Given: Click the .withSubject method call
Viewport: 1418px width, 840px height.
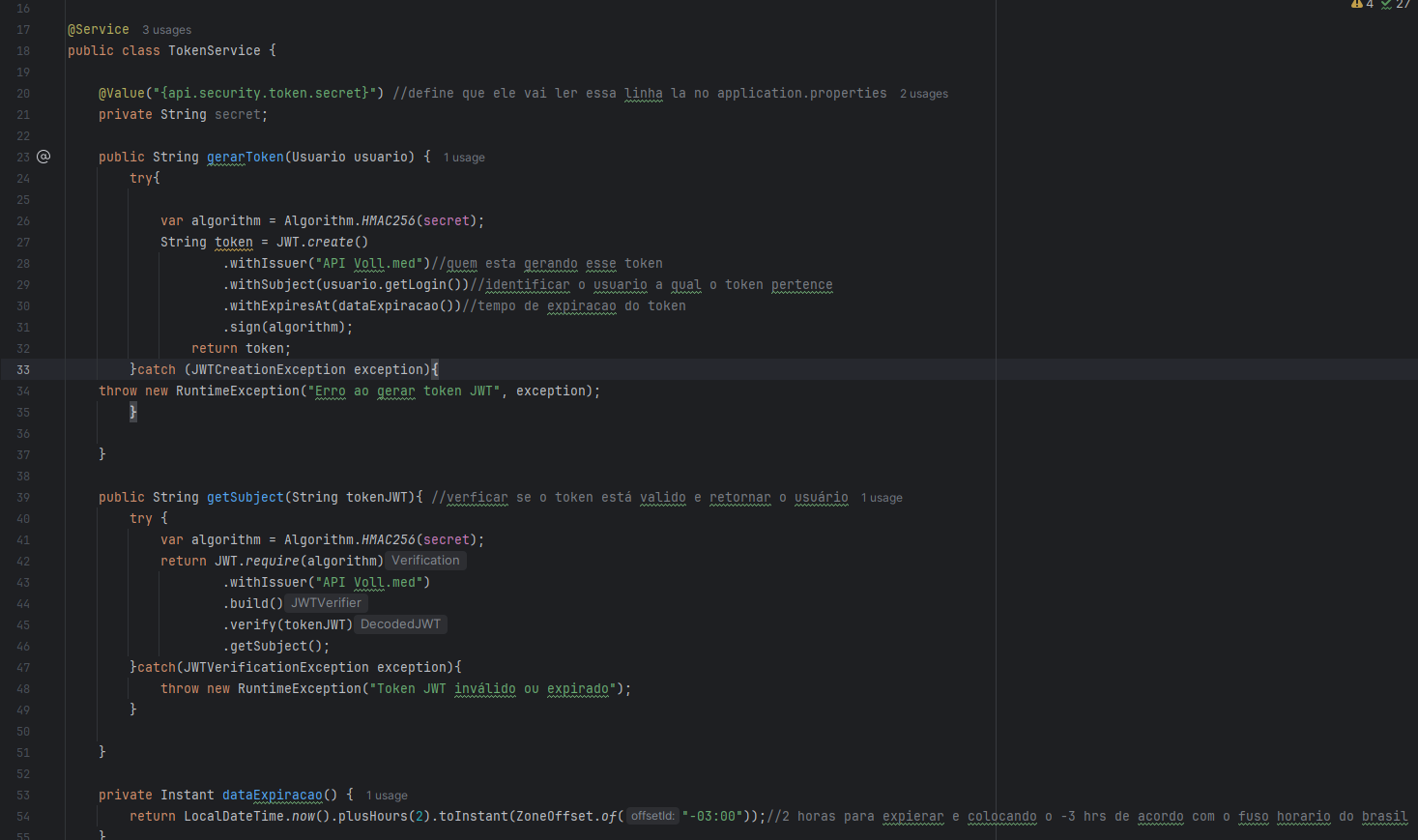Looking at the screenshot, I should [x=269, y=284].
